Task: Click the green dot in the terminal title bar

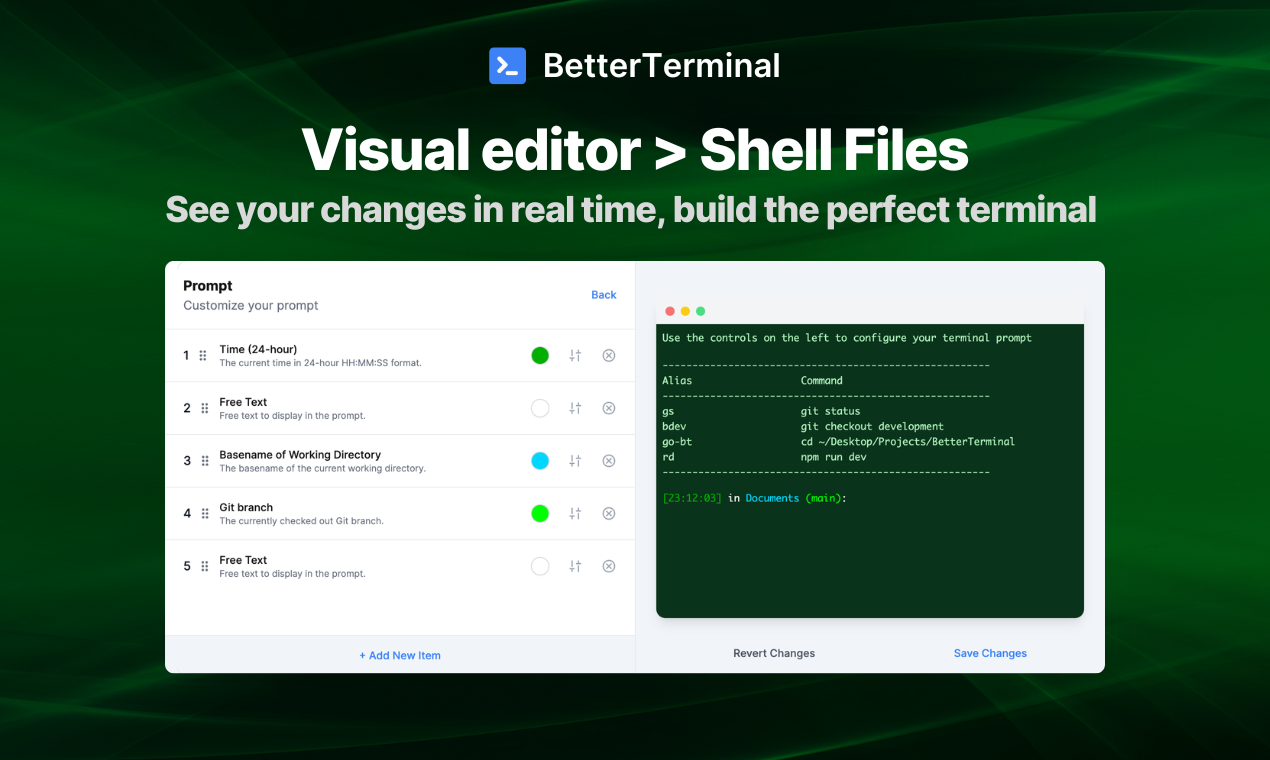Action: tap(700, 311)
